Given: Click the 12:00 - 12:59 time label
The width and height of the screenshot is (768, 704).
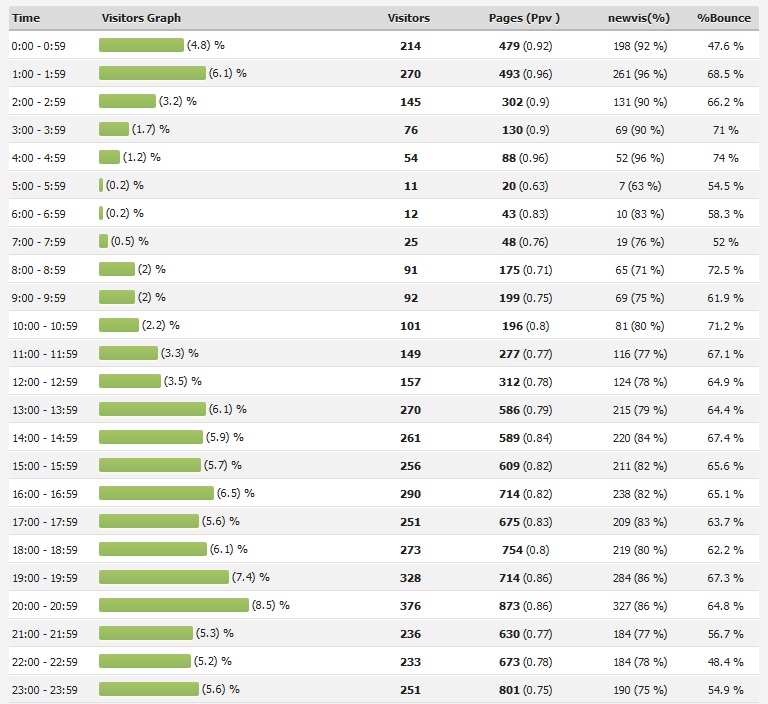Looking at the screenshot, I should point(44,382).
